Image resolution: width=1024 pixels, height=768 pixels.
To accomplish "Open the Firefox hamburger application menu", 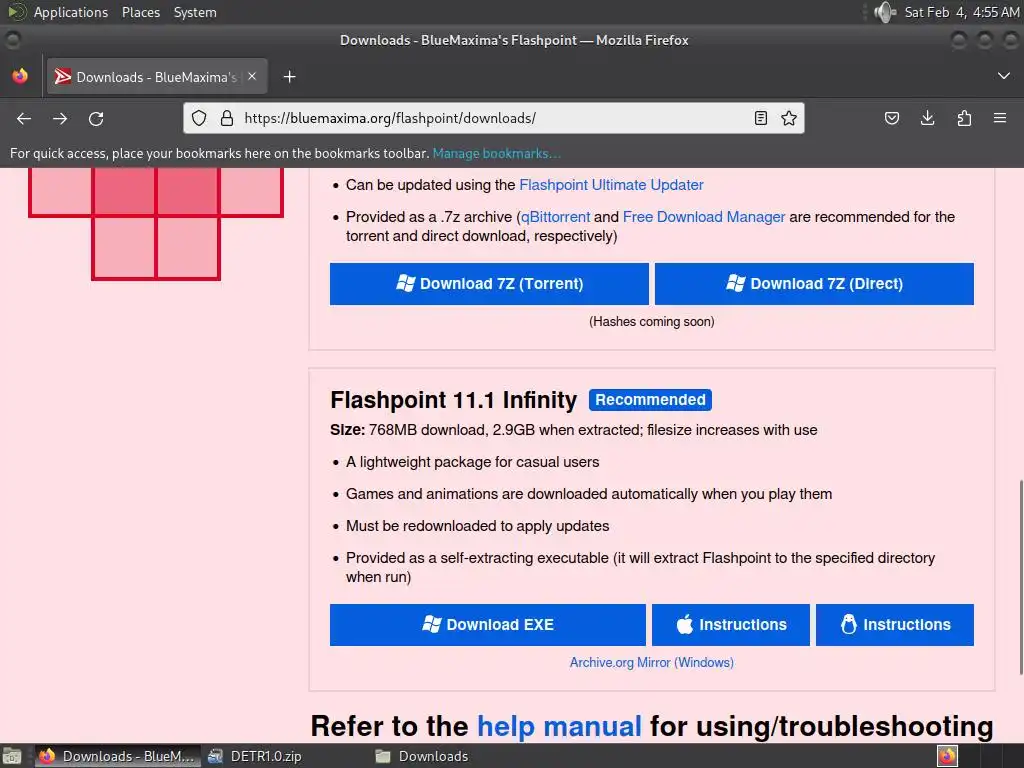I will [x=1000, y=118].
